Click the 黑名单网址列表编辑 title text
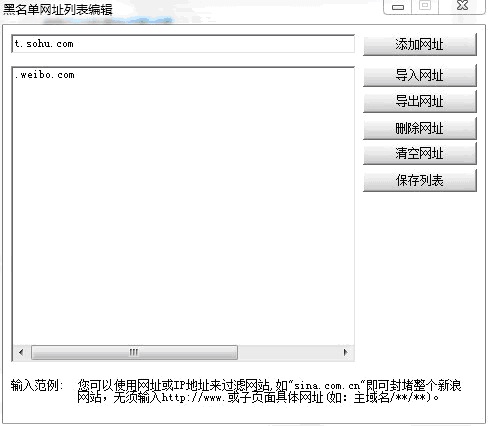This screenshot has width=488, height=426. pyautogui.click(x=58, y=9)
